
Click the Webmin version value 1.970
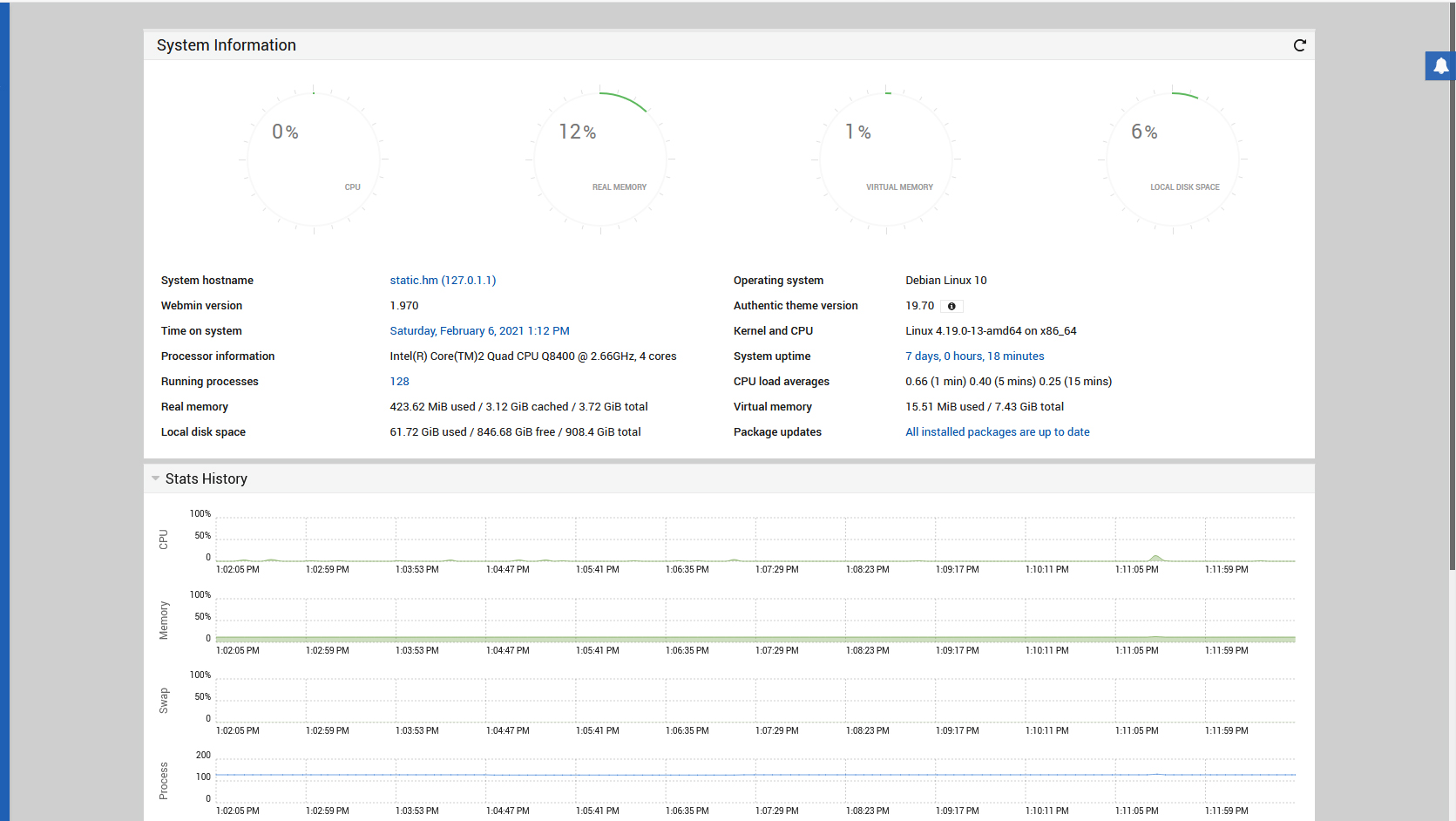point(404,306)
